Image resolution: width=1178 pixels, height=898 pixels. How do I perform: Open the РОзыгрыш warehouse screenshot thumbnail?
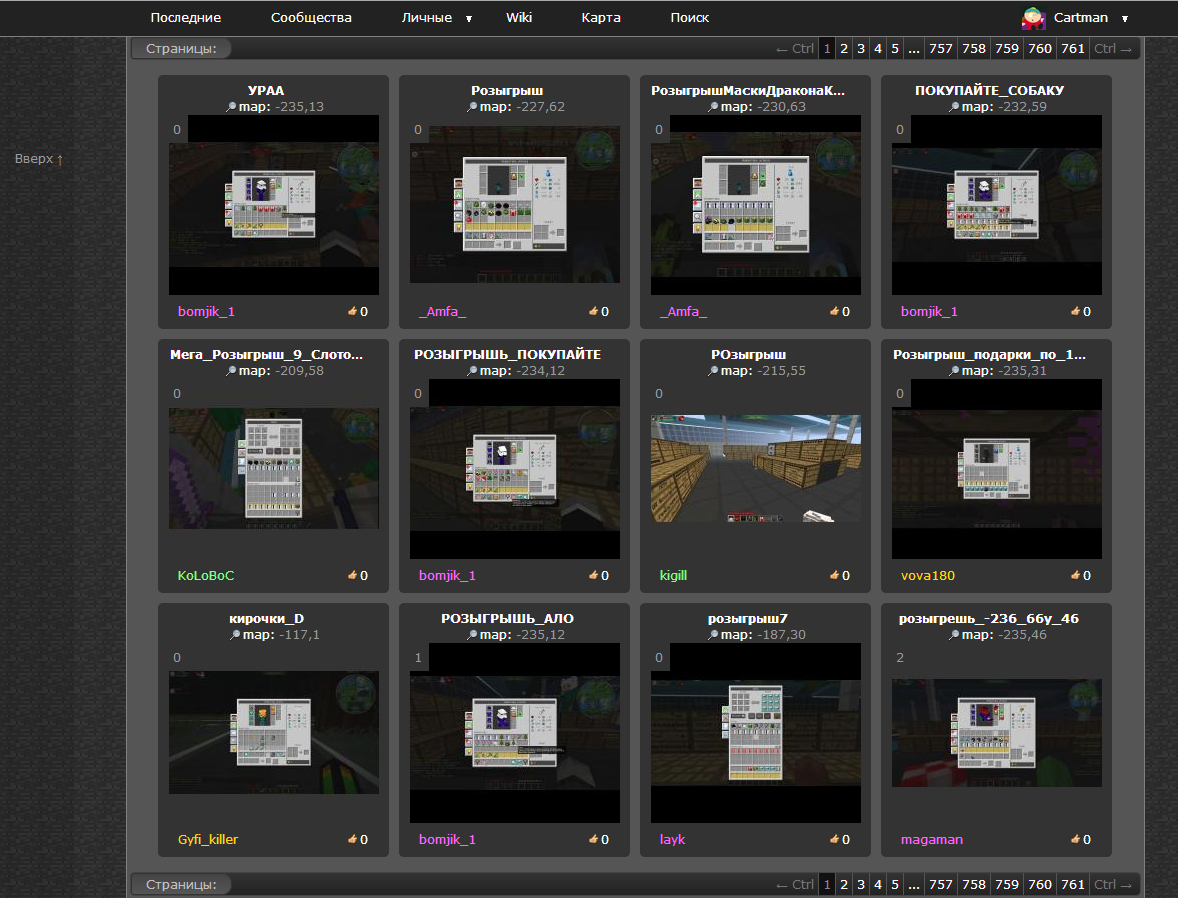click(755, 469)
